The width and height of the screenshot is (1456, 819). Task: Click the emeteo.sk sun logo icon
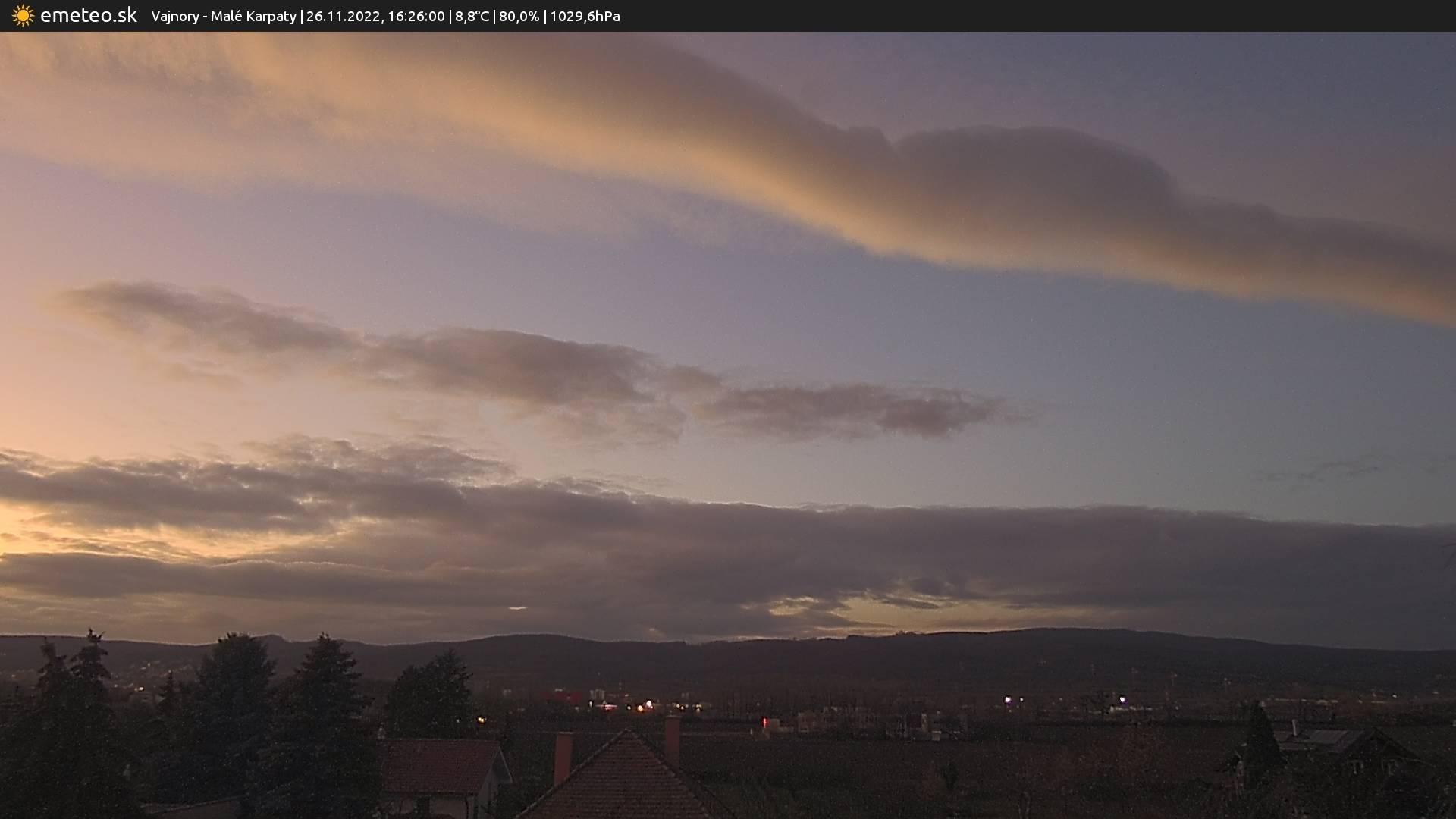[x=23, y=16]
